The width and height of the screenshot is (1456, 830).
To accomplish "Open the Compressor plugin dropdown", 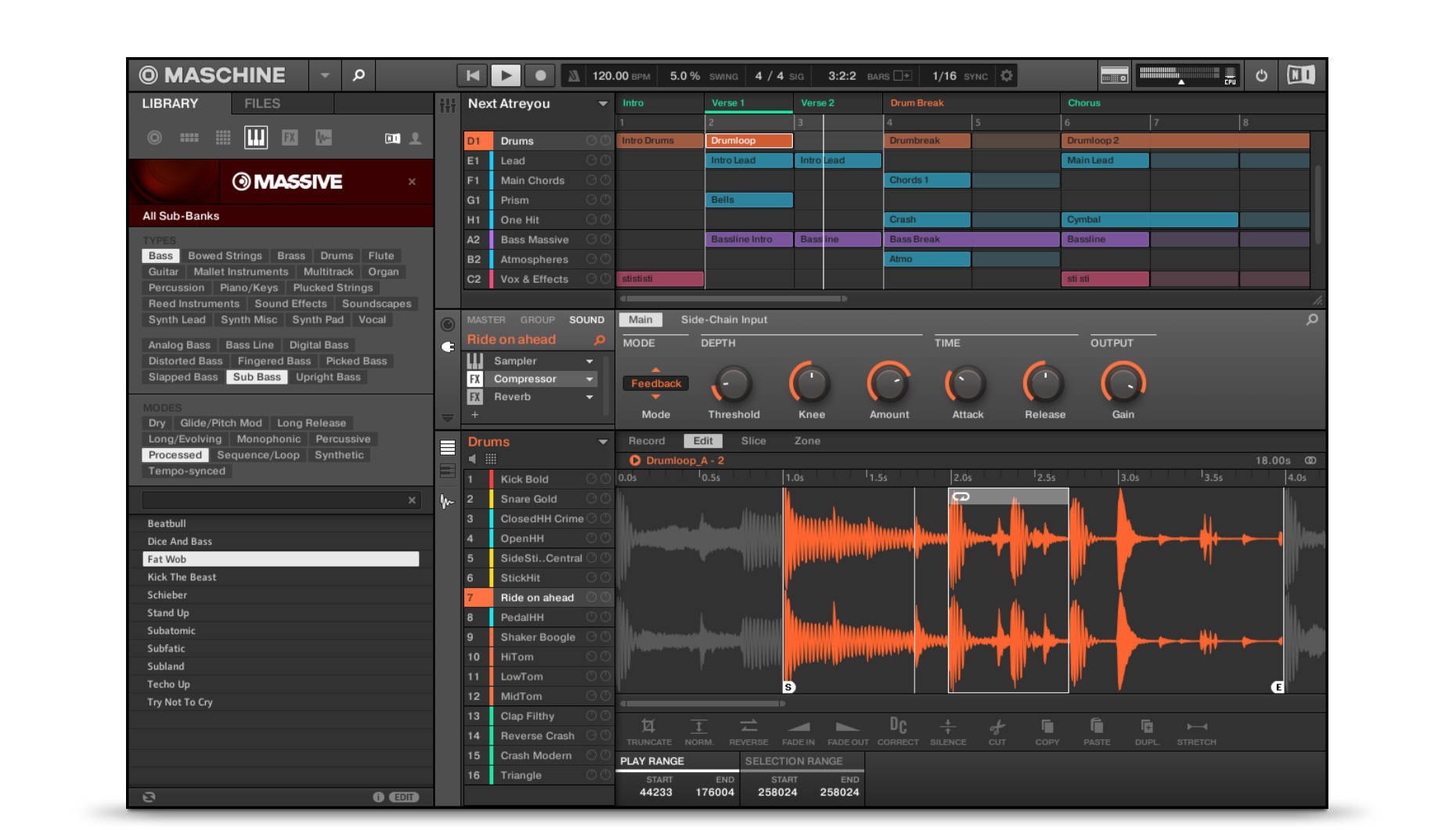I will point(589,379).
